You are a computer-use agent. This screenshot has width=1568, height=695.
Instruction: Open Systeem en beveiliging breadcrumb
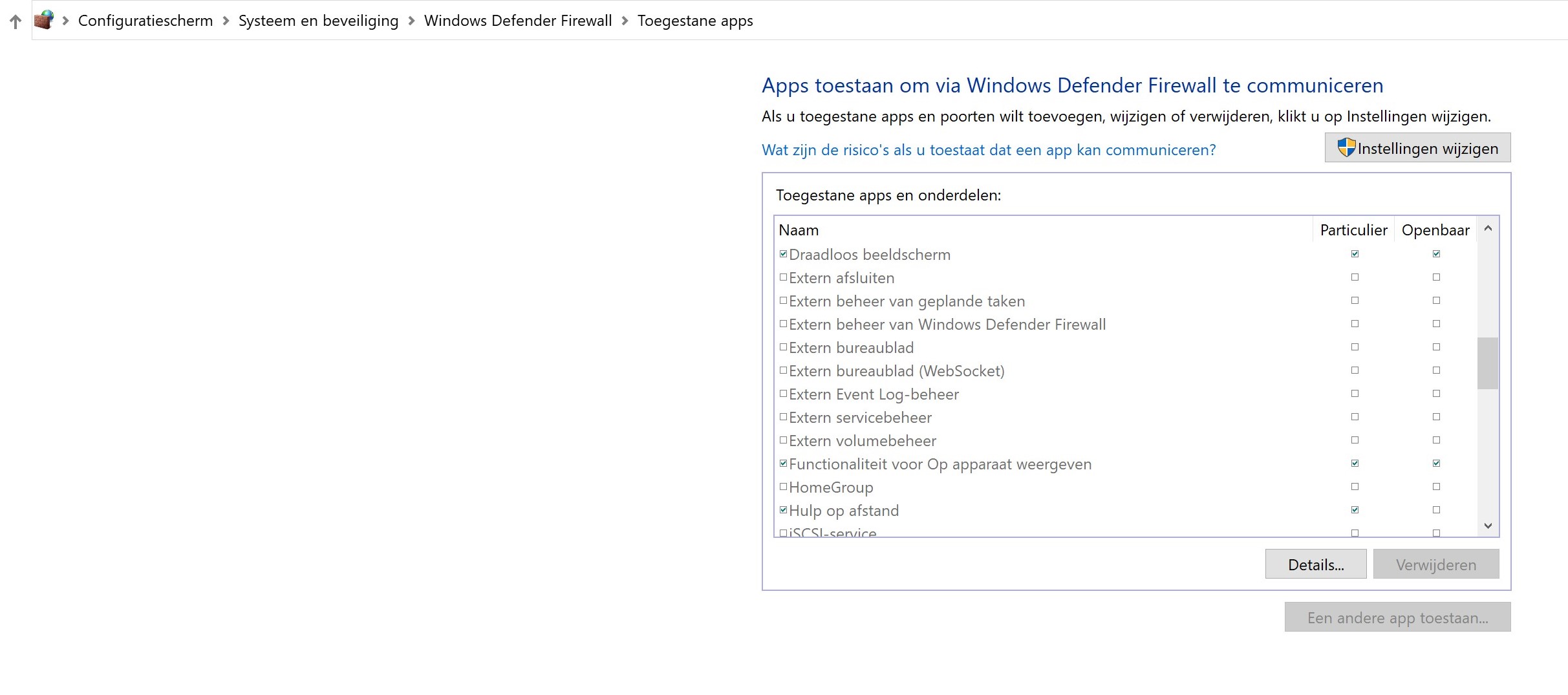[x=318, y=21]
